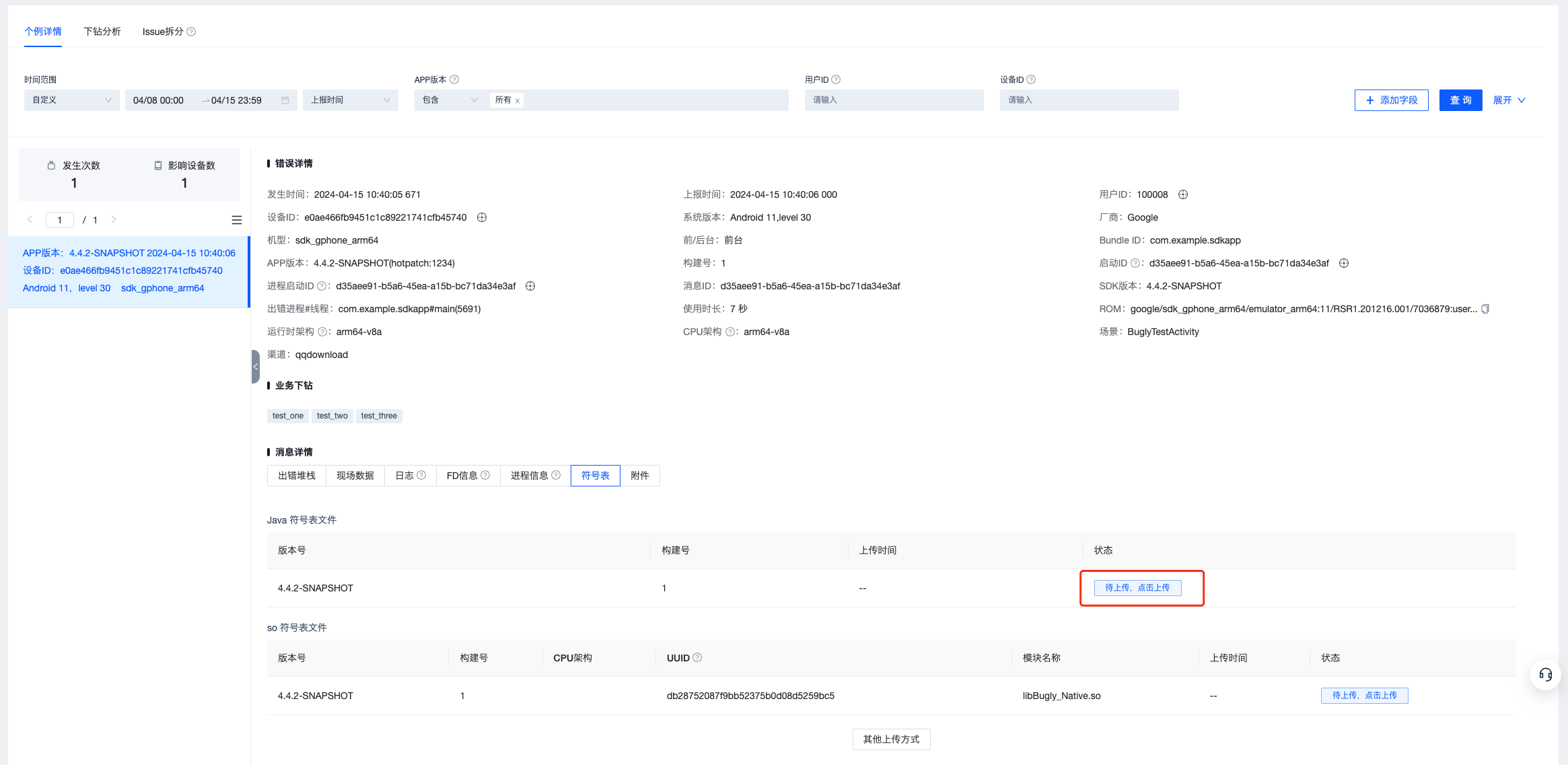Image resolution: width=1568 pixels, height=765 pixels.
Task: Click 待上传,点击上传 for Java symbol file
Action: pos(1137,588)
